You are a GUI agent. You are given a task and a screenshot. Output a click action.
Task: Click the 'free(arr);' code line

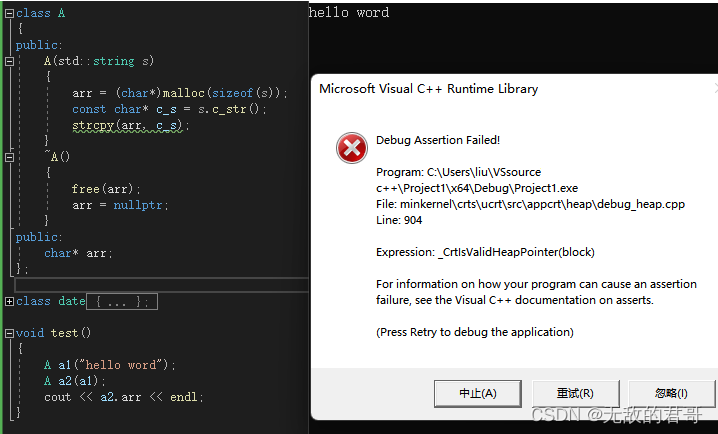(x=106, y=189)
